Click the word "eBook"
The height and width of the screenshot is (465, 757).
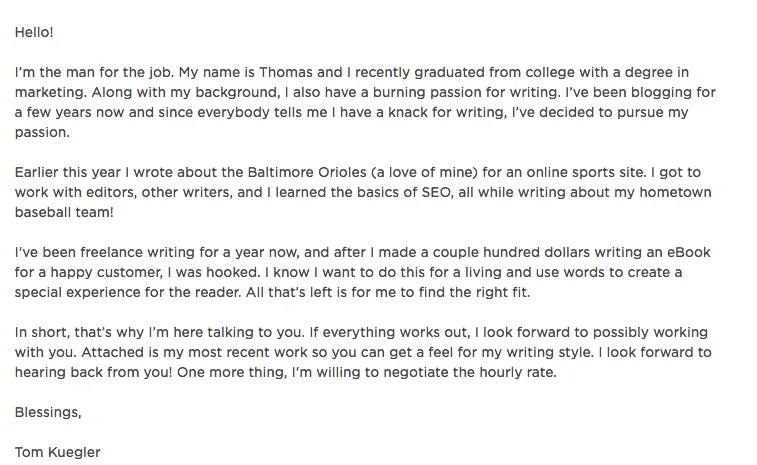(x=689, y=253)
